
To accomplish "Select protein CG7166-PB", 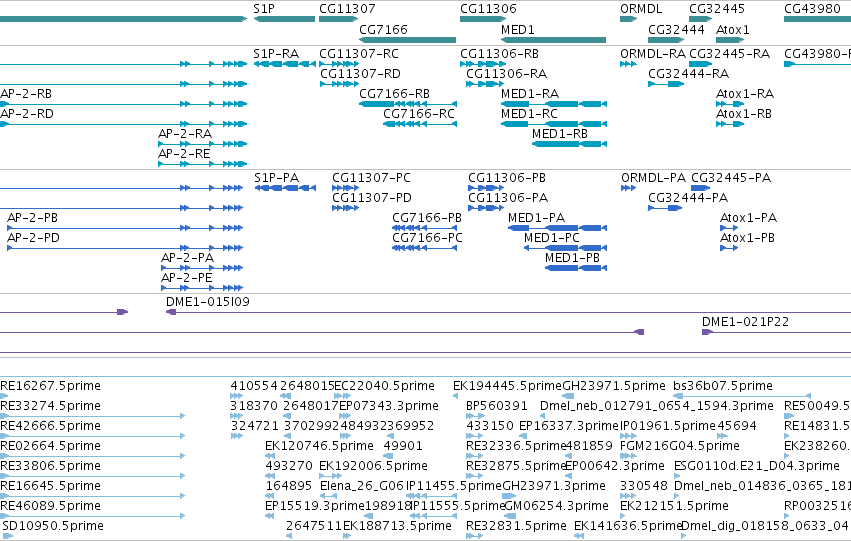I will [x=427, y=218].
